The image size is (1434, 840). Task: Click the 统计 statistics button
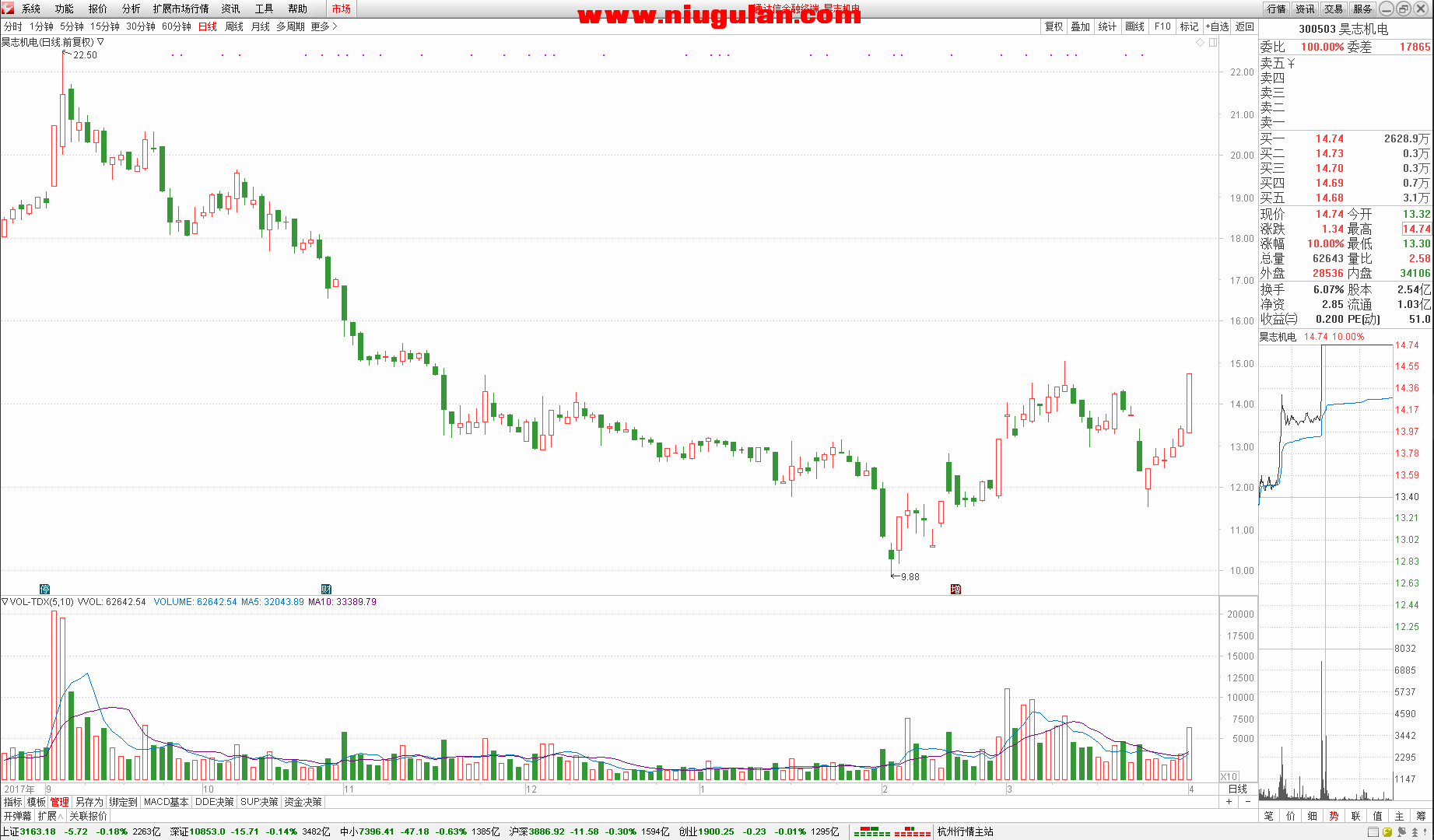pyautogui.click(x=1108, y=26)
